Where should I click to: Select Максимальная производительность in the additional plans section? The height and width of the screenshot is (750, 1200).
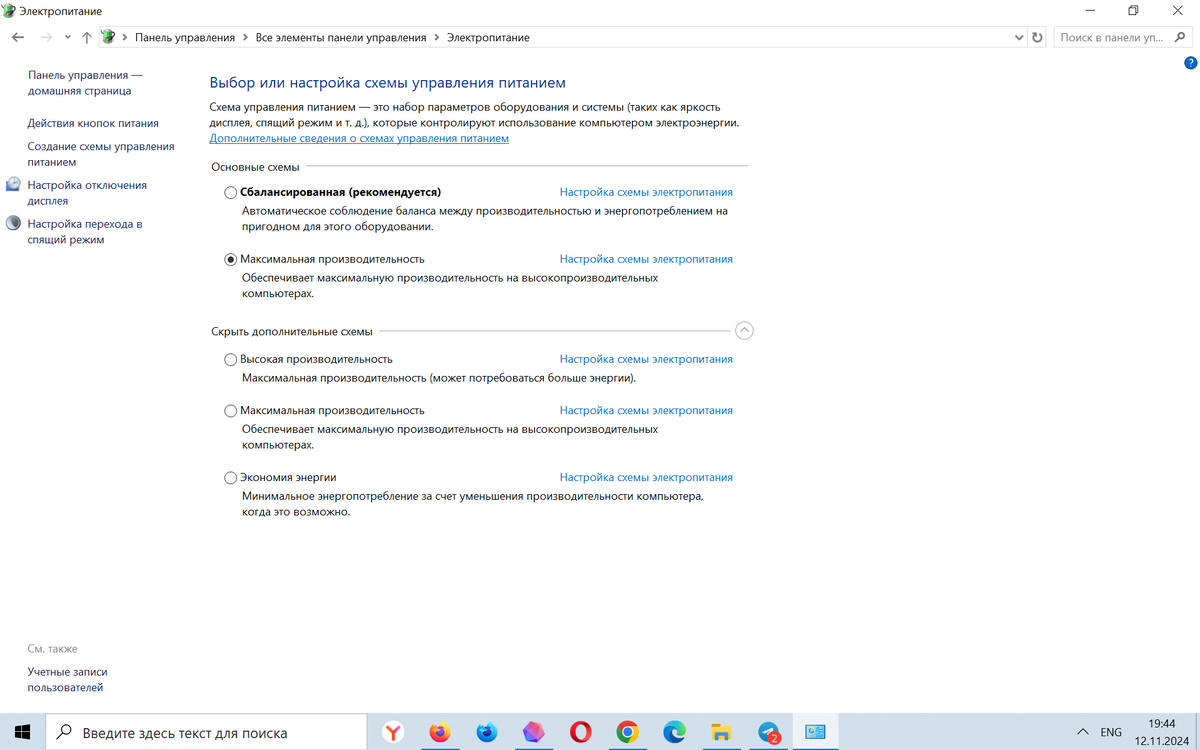[231, 411]
